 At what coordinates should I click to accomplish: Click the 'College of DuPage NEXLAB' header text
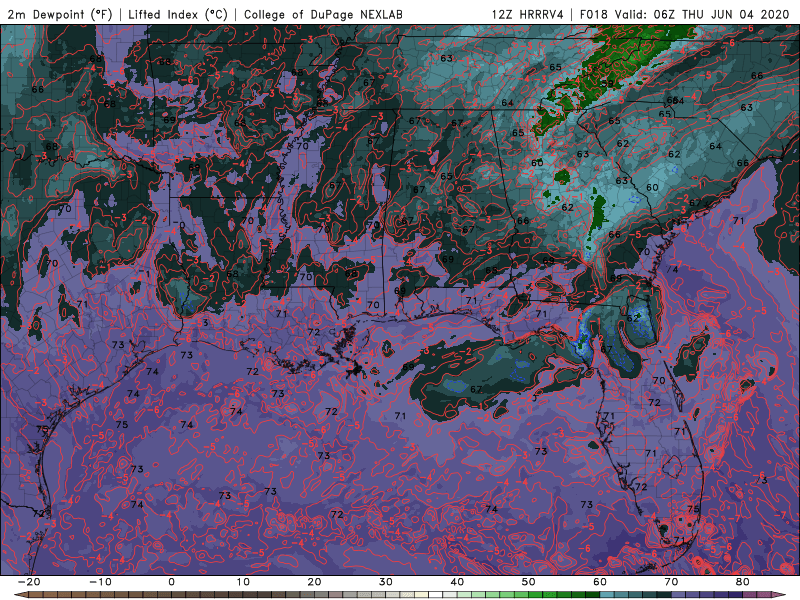tap(323, 15)
